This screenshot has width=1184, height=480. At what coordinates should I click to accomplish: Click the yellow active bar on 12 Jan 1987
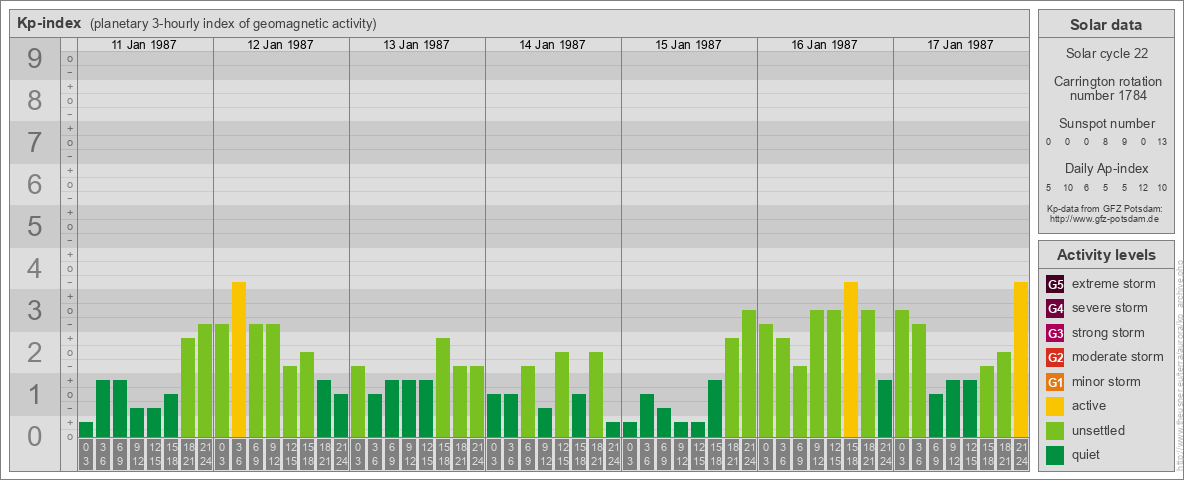(x=239, y=359)
